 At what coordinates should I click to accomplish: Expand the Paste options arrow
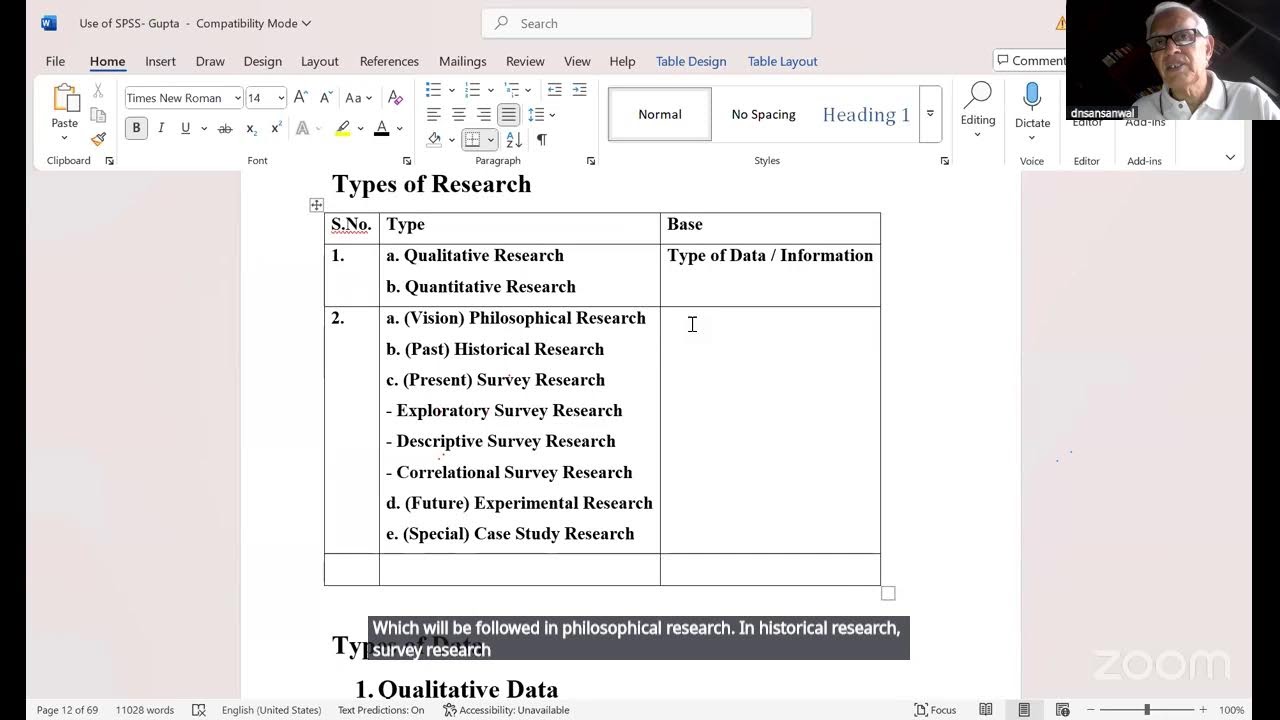[x=65, y=138]
